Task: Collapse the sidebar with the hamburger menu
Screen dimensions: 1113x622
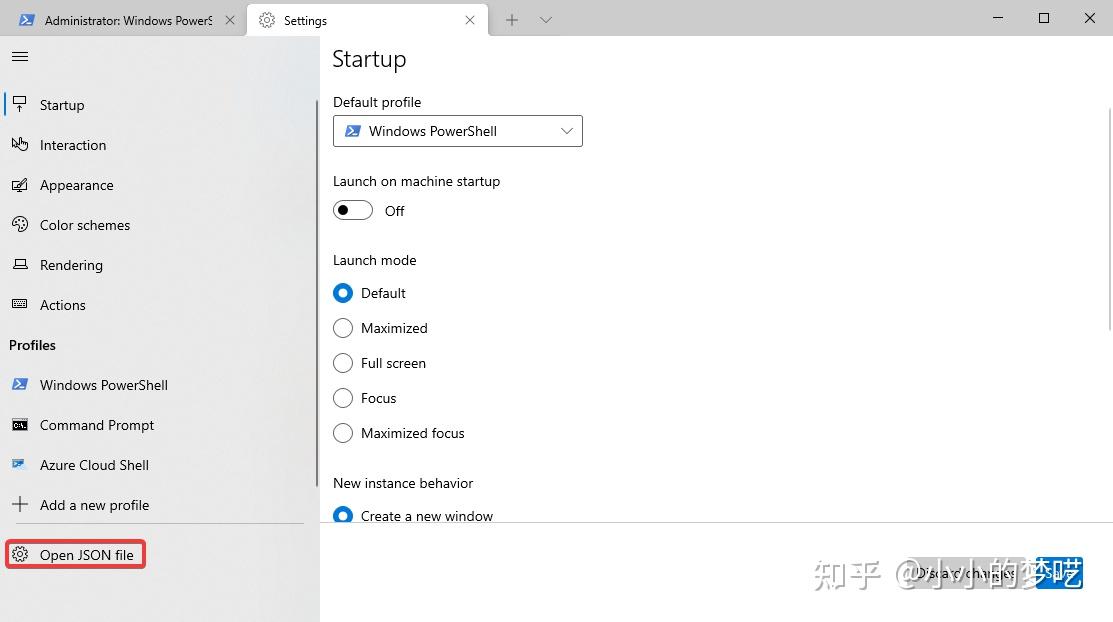Action: [19, 56]
